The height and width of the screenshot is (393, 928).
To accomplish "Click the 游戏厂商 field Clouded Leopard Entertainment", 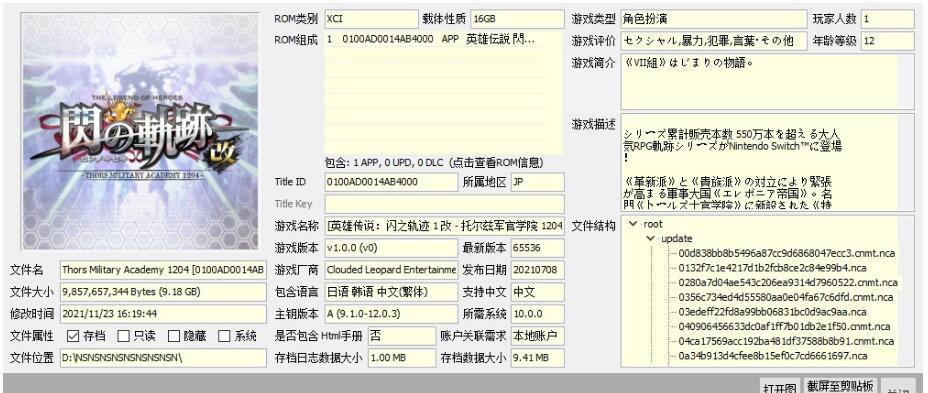I will pyautogui.click(x=391, y=270).
